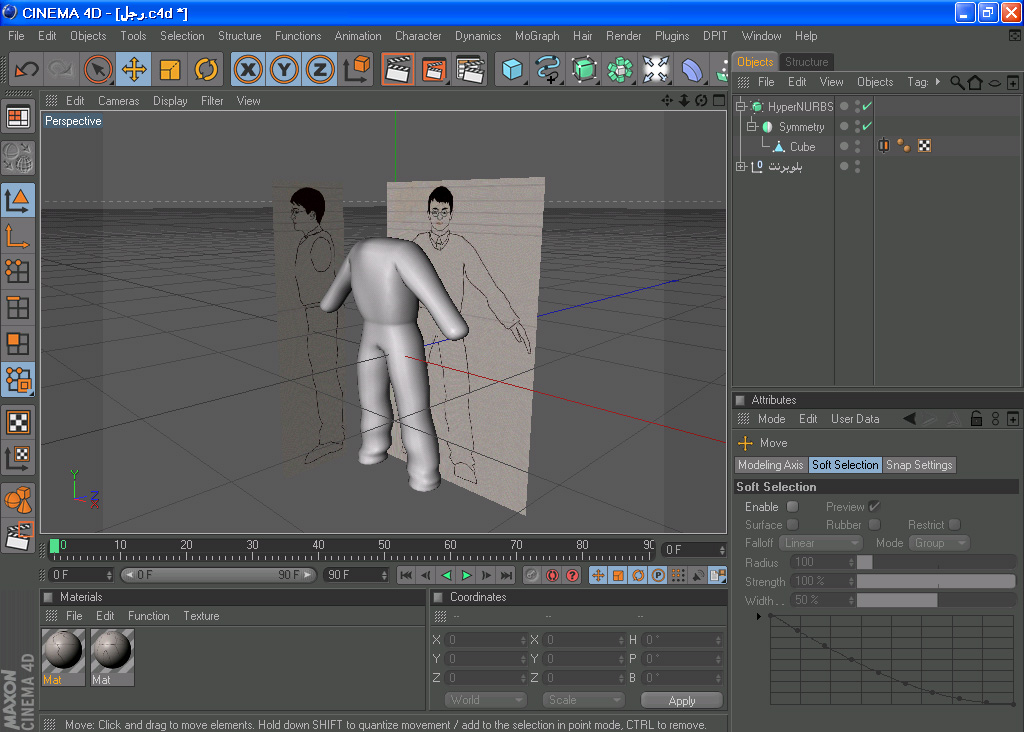The width and height of the screenshot is (1024, 732).
Task: Toggle HyperNURBS enable checkmark
Action: 867,106
